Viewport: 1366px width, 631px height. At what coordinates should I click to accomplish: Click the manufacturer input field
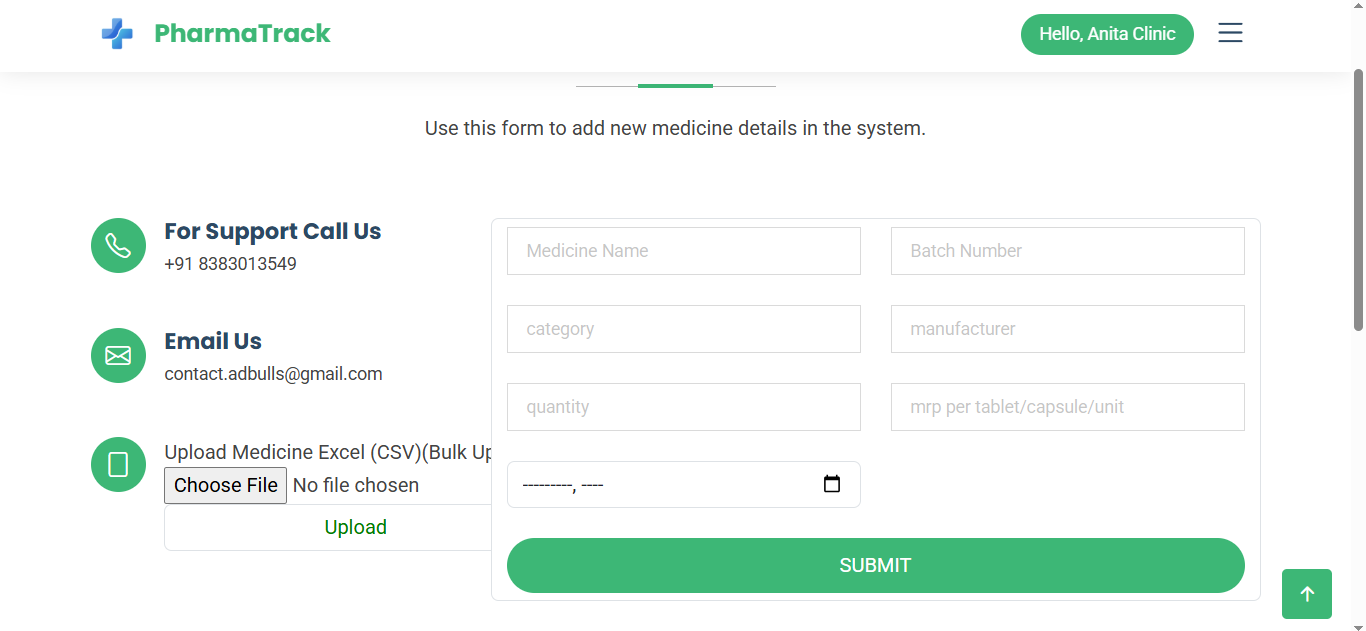[x=1067, y=329]
